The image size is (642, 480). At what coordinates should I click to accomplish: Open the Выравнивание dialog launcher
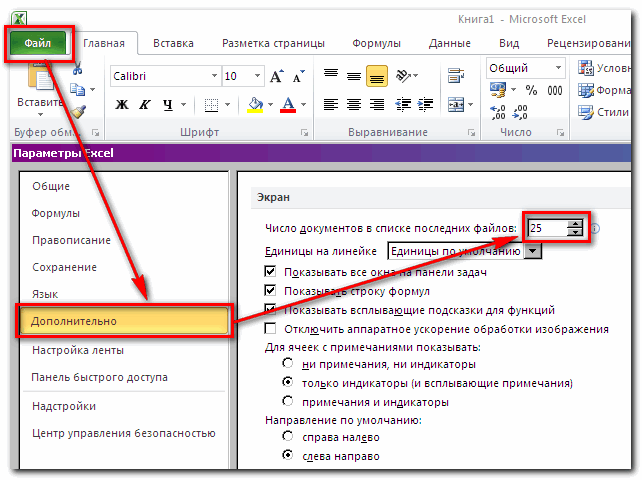(471, 133)
